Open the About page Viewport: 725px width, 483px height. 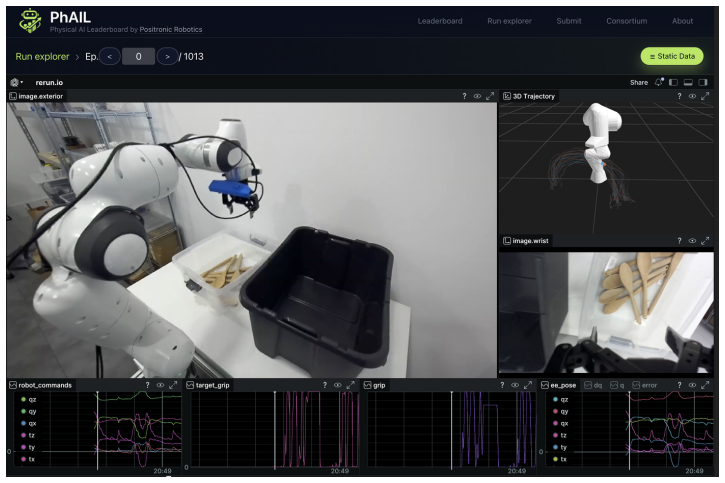[682, 21]
